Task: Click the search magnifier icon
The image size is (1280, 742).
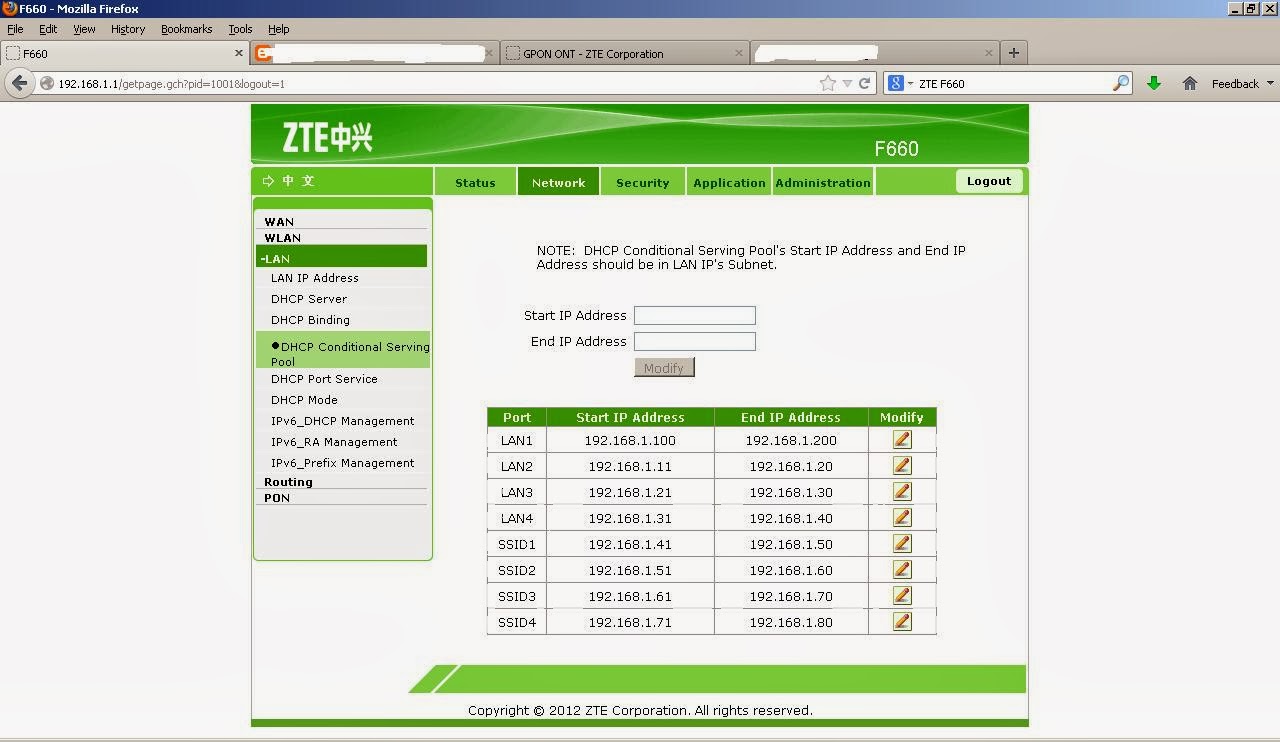Action: pyautogui.click(x=1121, y=84)
